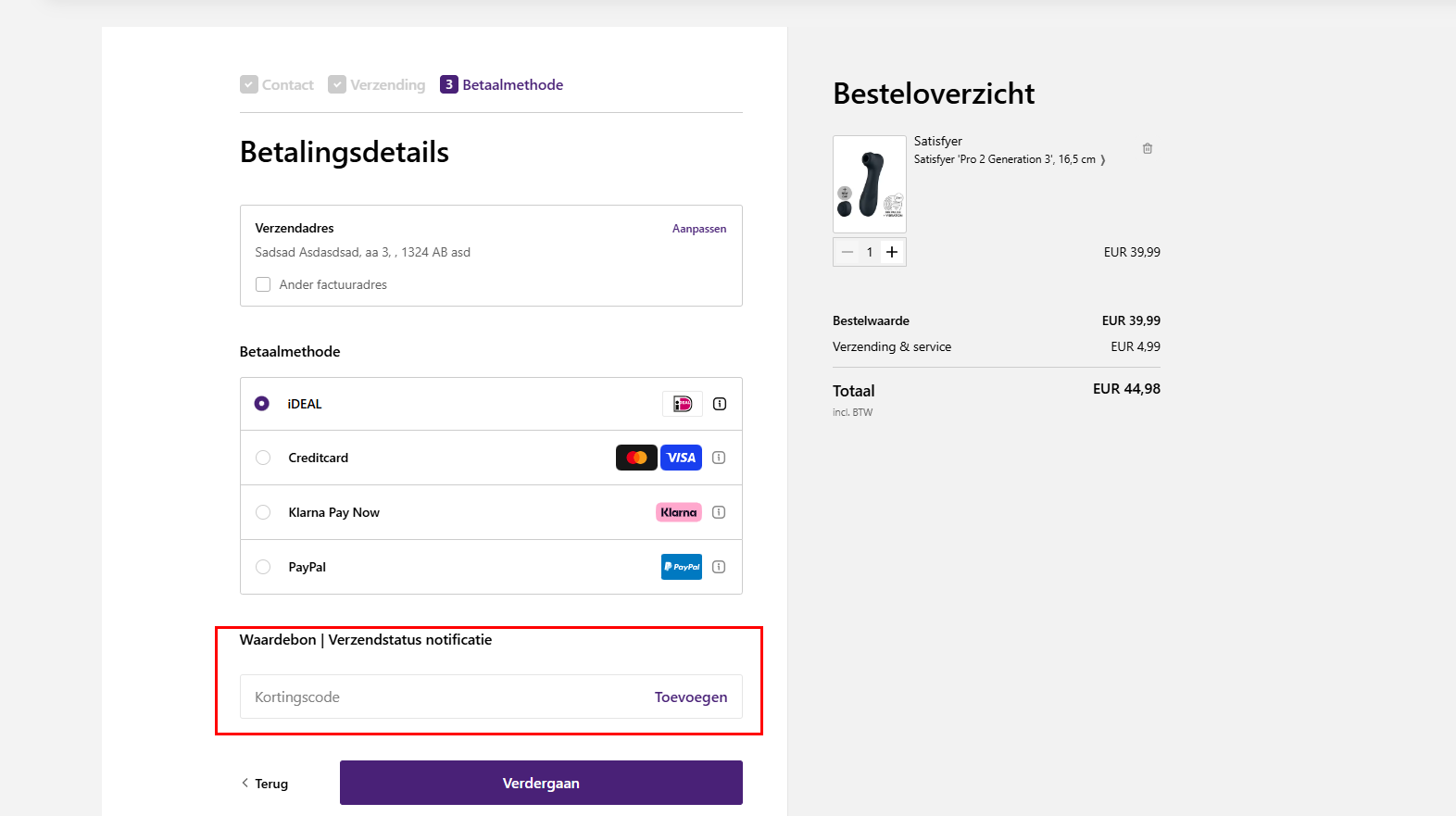Increase product quantity with plus button
Image resolution: width=1456 pixels, height=816 pixels.
892,252
